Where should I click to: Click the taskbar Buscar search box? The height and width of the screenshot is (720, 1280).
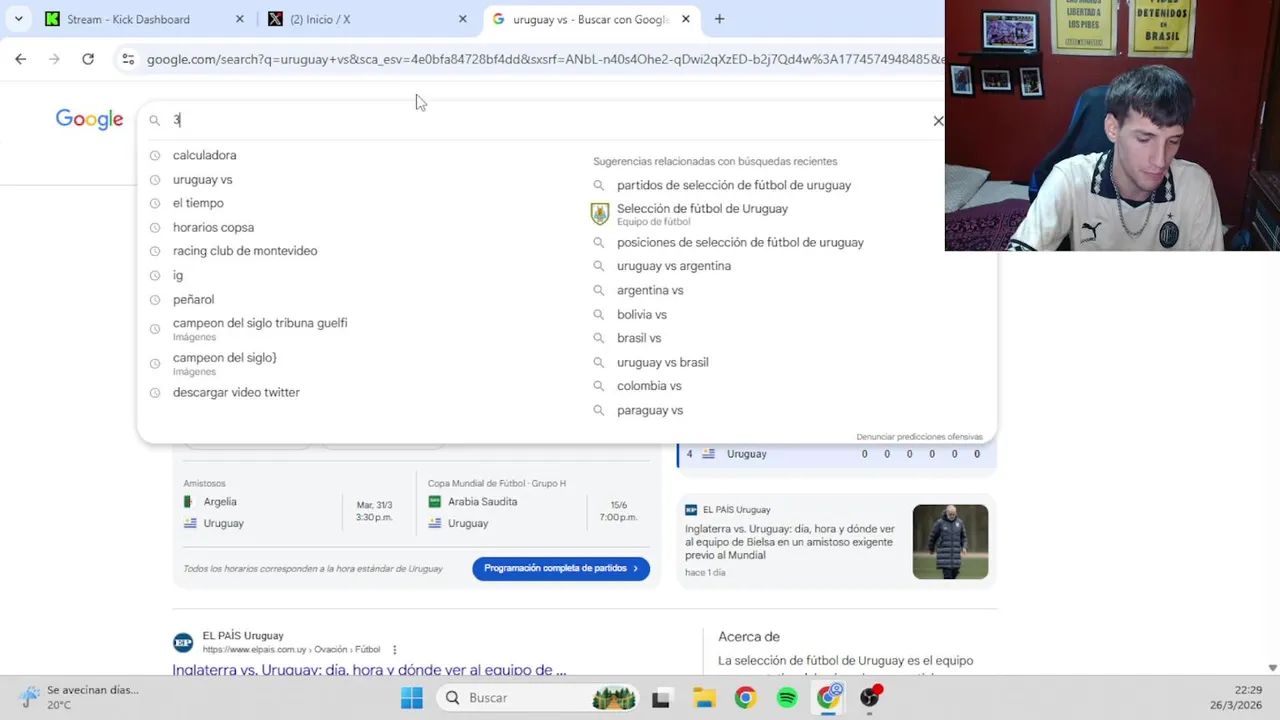coord(540,698)
